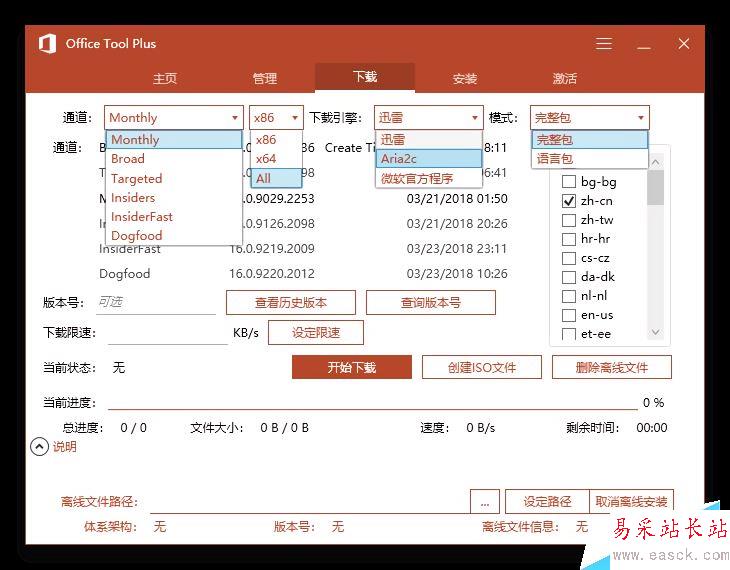
Task: Click the 设定限速 button
Action: point(316,332)
